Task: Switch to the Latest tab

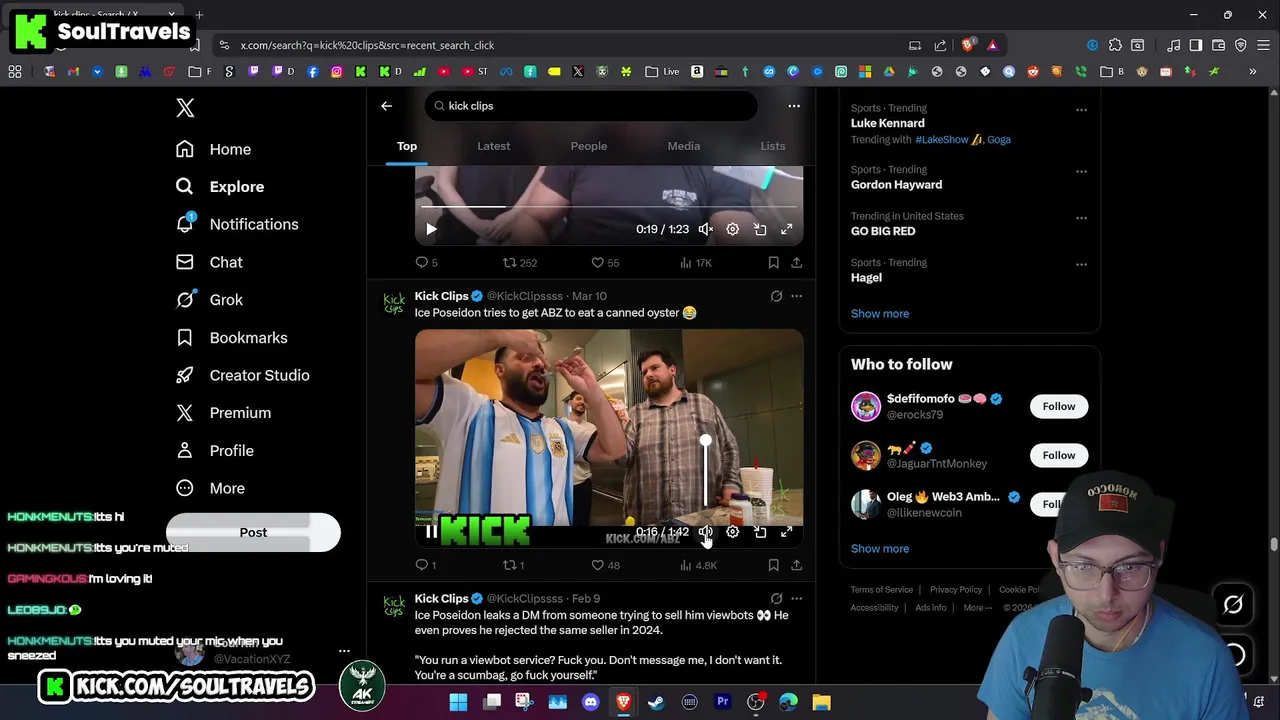Action: pyautogui.click(x=493, y=146)
